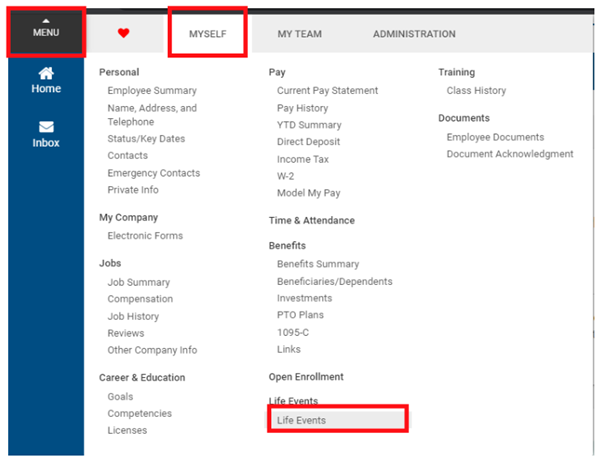The width and height of the screenshot is (600, 466).
Task: Switch to the MY TEAM tab
Action: coord(300,34)
